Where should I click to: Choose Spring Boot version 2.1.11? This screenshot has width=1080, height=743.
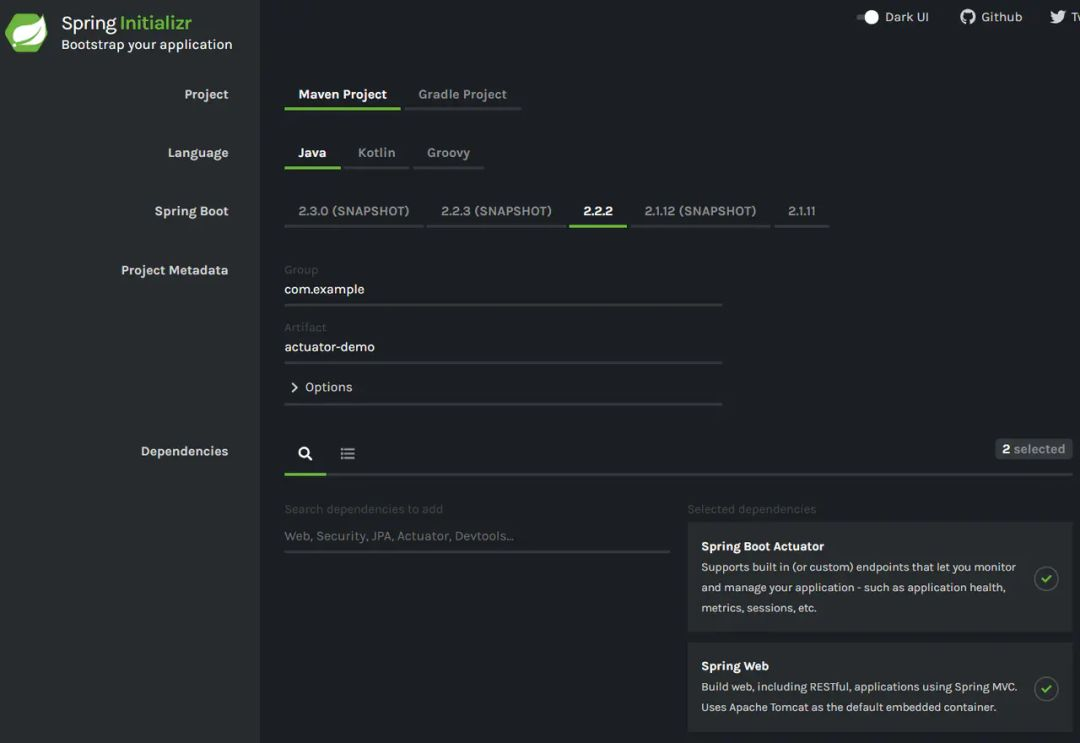click(x=802, y=210)
